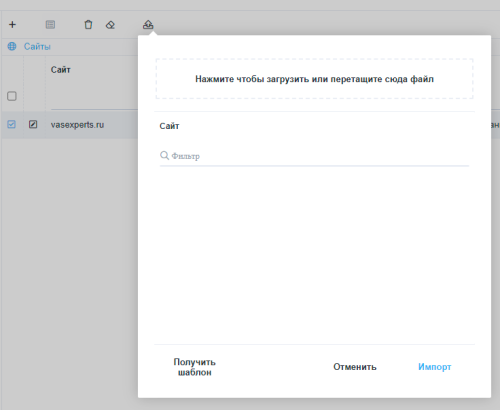Sort by Сайт header in background table

[x=61, y=70]
